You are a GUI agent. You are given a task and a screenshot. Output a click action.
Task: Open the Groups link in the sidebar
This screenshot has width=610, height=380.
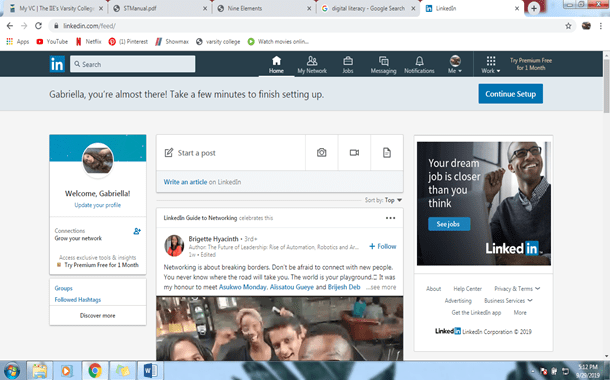click(x=63, y=288)
